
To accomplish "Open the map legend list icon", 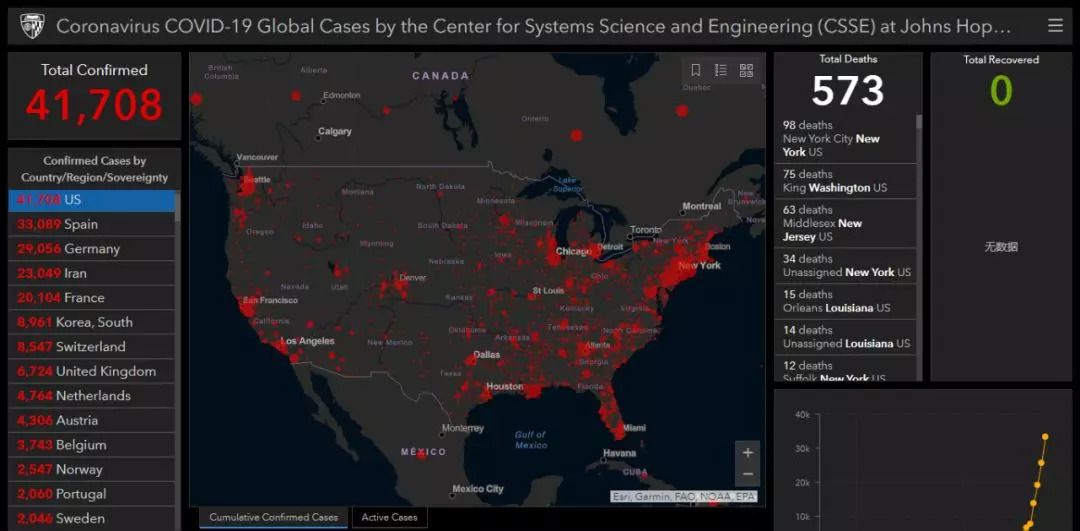I will point(720,70).
